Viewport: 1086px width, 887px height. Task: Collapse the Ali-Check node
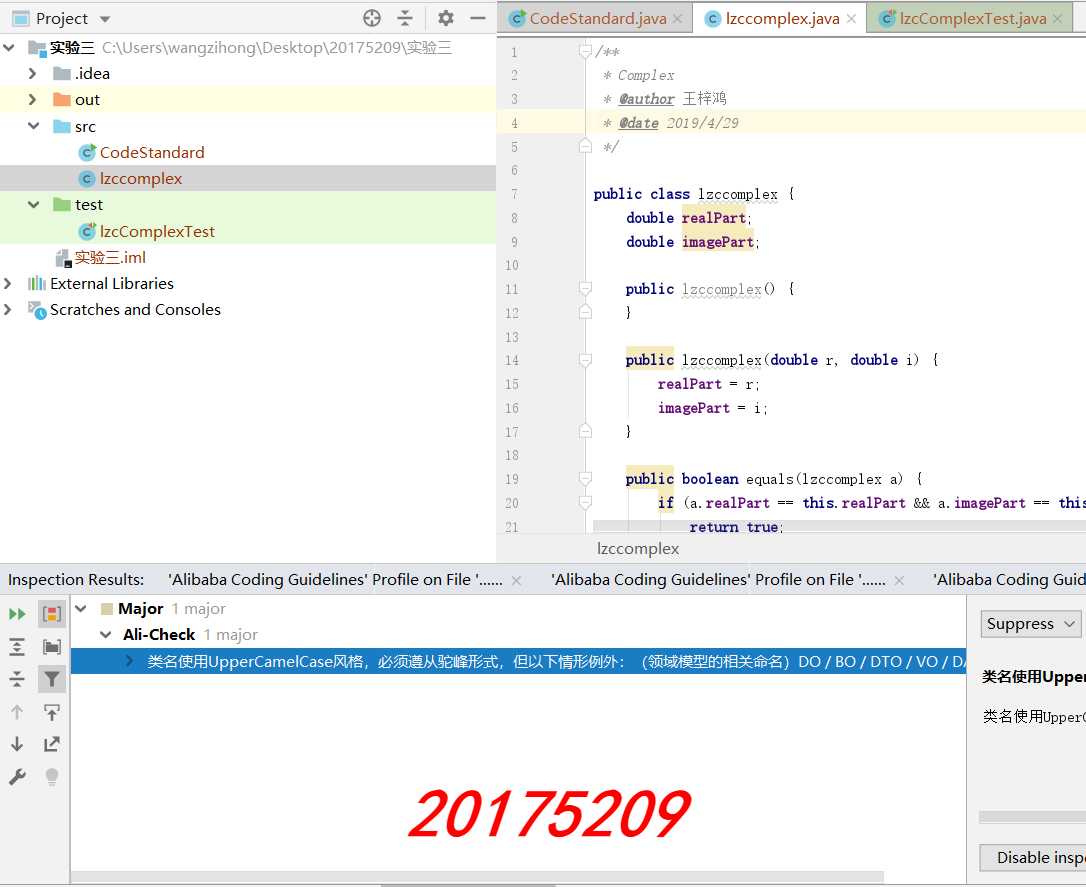pos(106,635)
